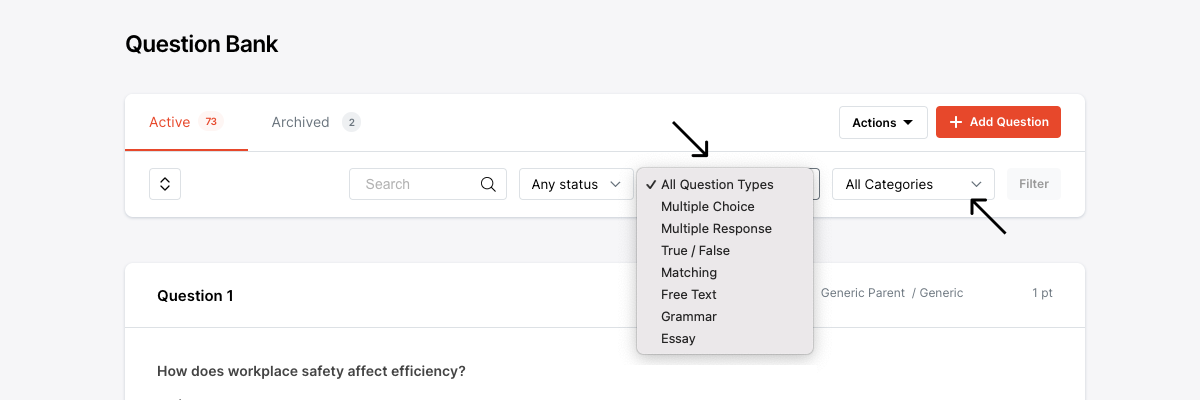Choose Multiple Response question type
This screenshot has width=1200, height=400.
pos(716,228)
